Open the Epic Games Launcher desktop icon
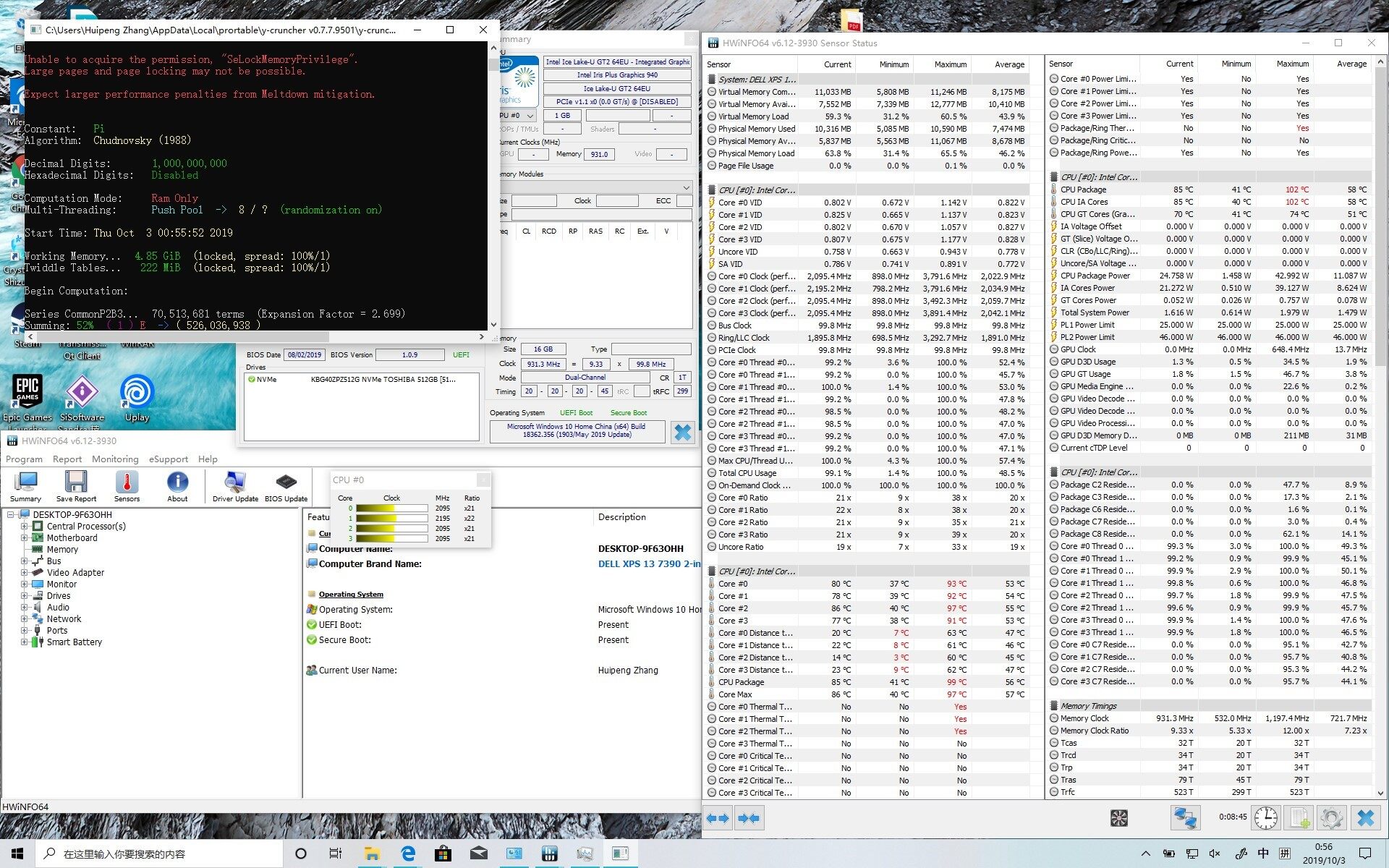Screen dimensions: 1389x868 (x=27, y=398)
